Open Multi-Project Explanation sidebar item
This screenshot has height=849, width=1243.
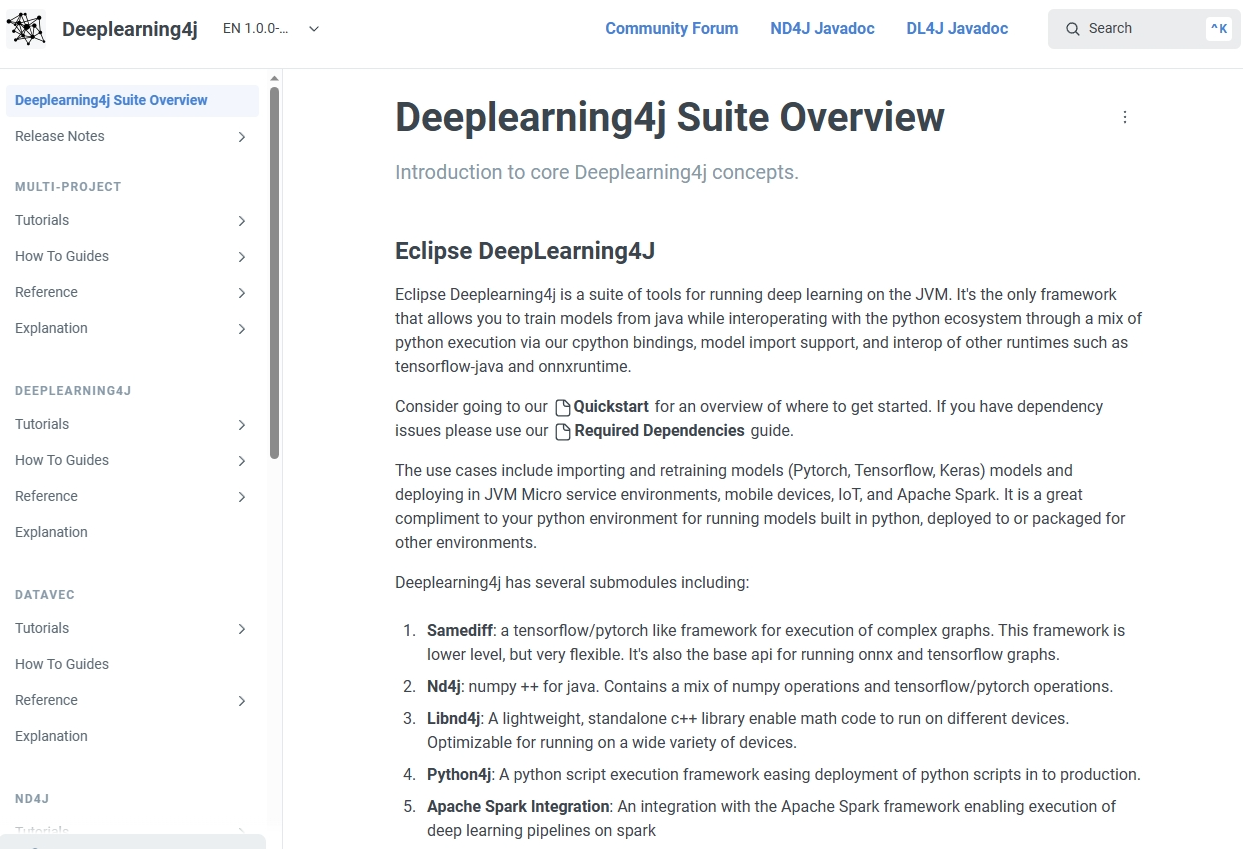click(x=51, y=328)
